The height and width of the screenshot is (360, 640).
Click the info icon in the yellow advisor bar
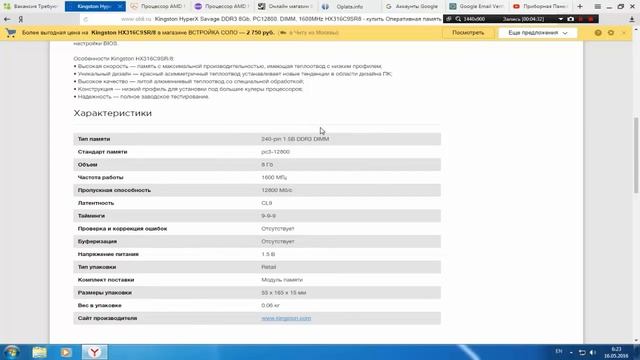pos(598,33)
